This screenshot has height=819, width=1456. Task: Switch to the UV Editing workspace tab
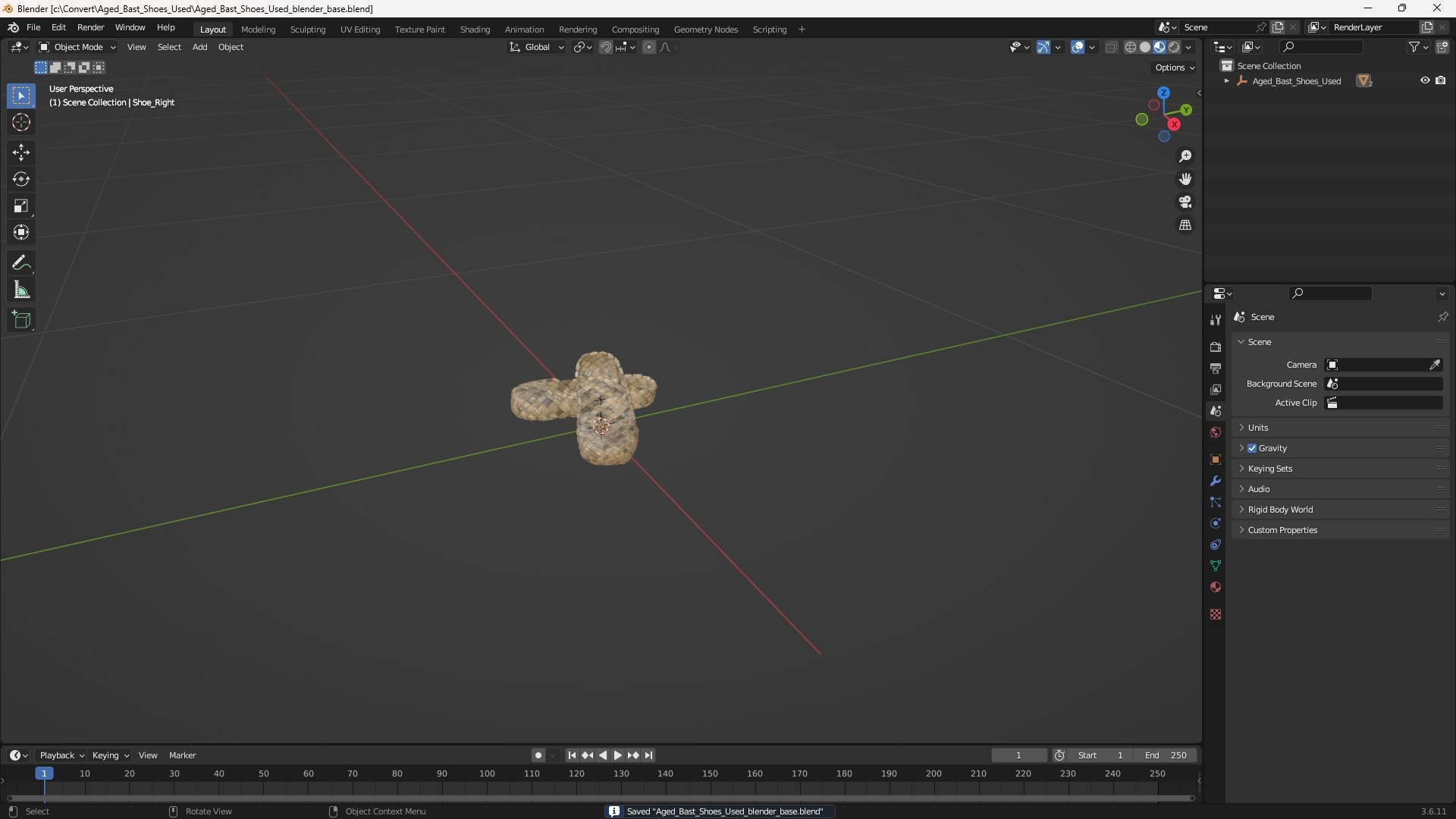pyautogui.click(x=360, y=30)
